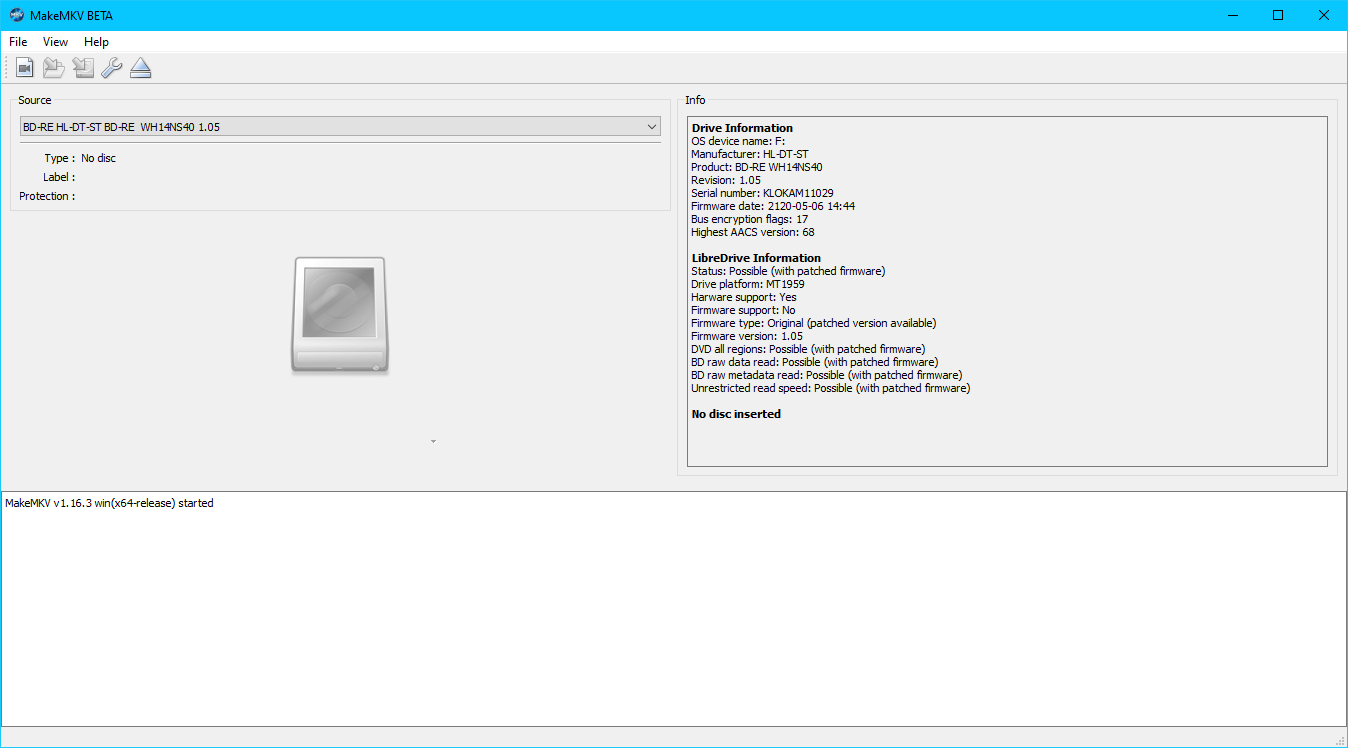Viewport: 1348px width, 748px height.
Task: Click the 'Highest AACS version: 68' line
Action: pos(753,232)
